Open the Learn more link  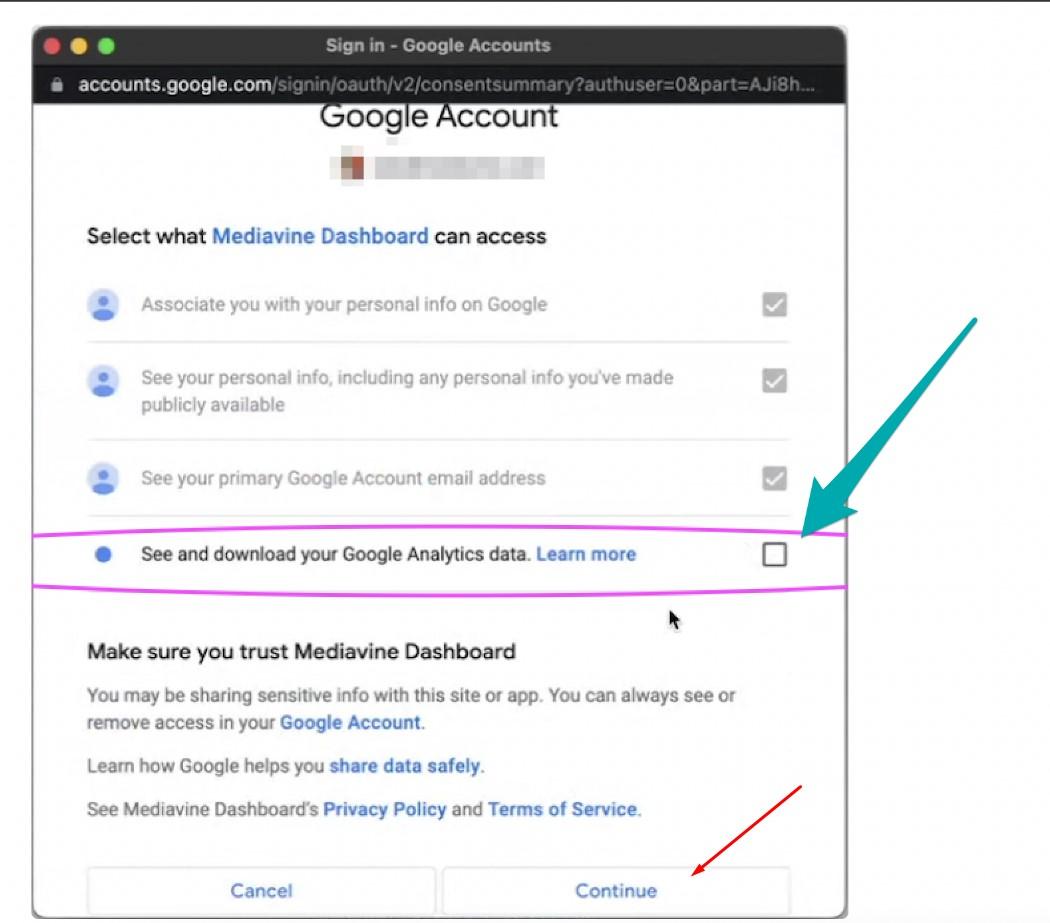point(586,554)
